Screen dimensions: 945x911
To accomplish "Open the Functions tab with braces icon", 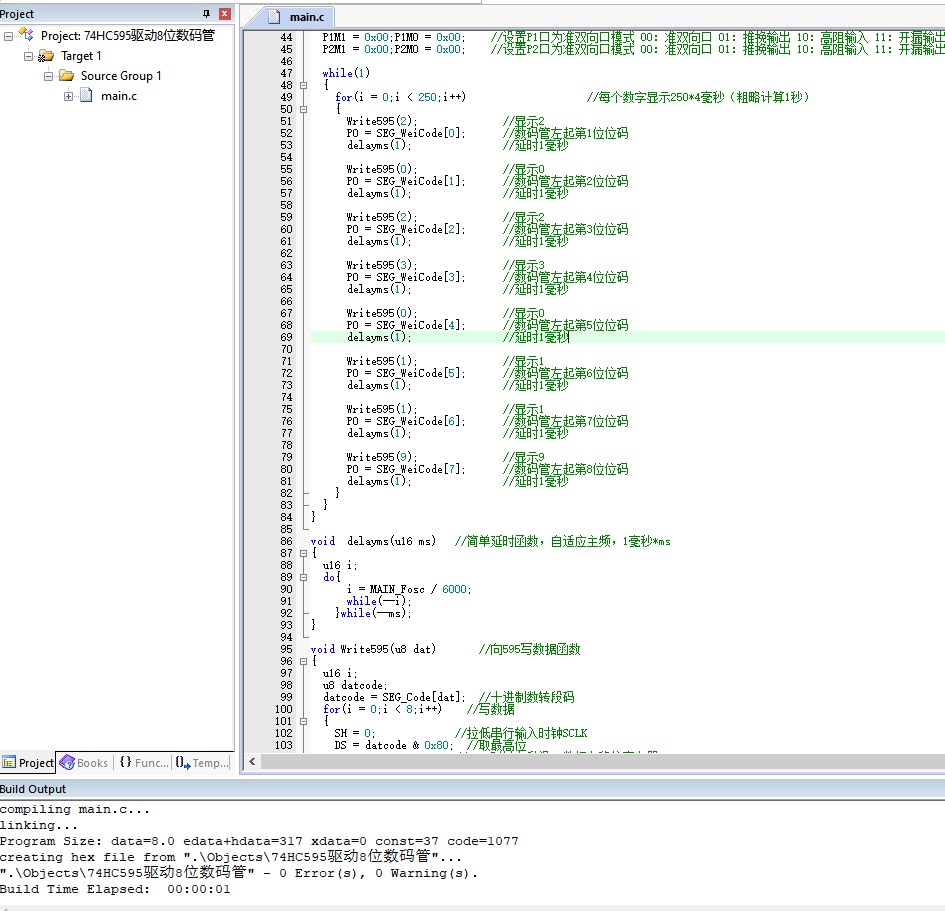I will point(144,763).
